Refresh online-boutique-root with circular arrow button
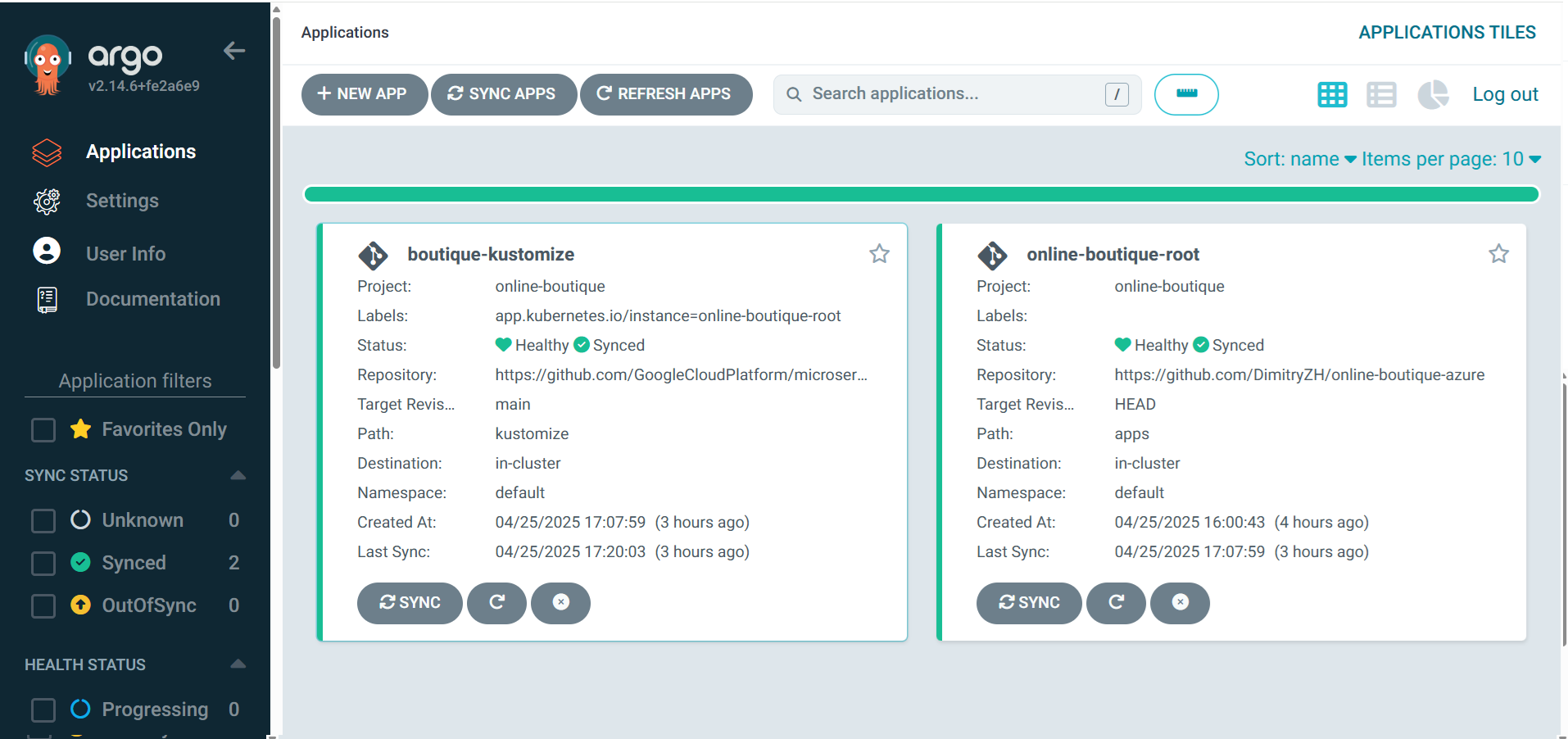Screen dimensions: 1568x739 coord(1116,603)
